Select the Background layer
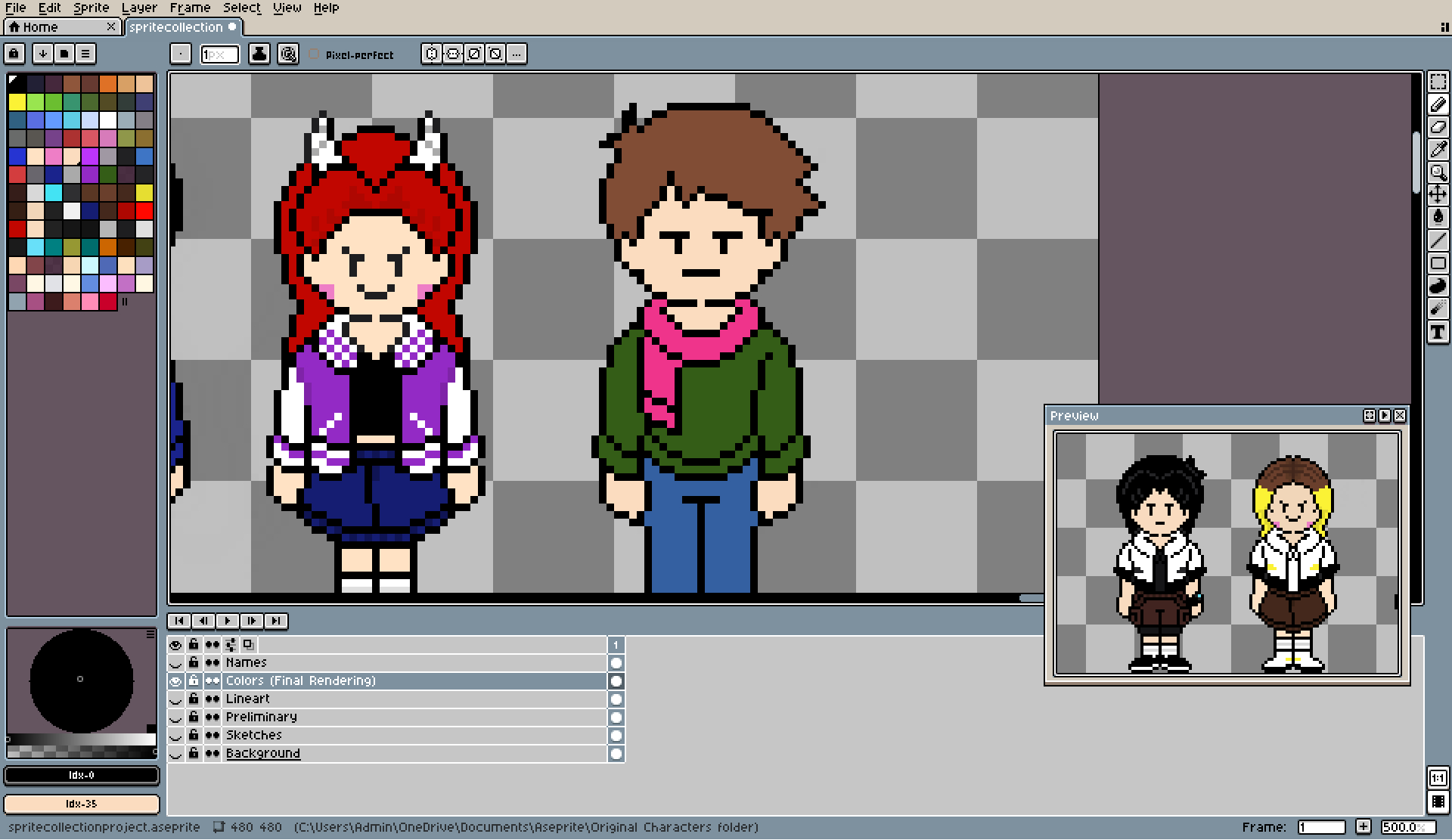 pyautogui.click(x=262, y=753)
